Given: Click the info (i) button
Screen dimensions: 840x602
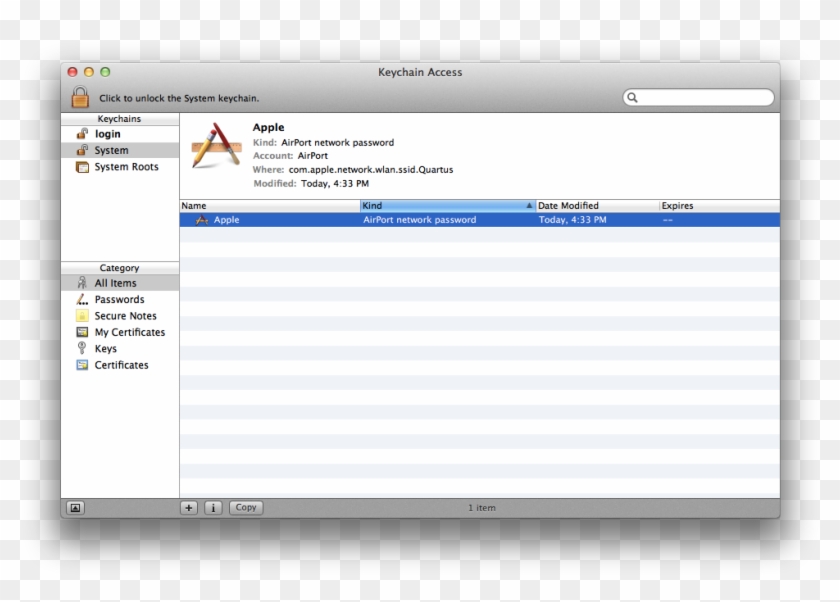Looking at the screenshot, I should pyautogui.click(x=213, y=508).
